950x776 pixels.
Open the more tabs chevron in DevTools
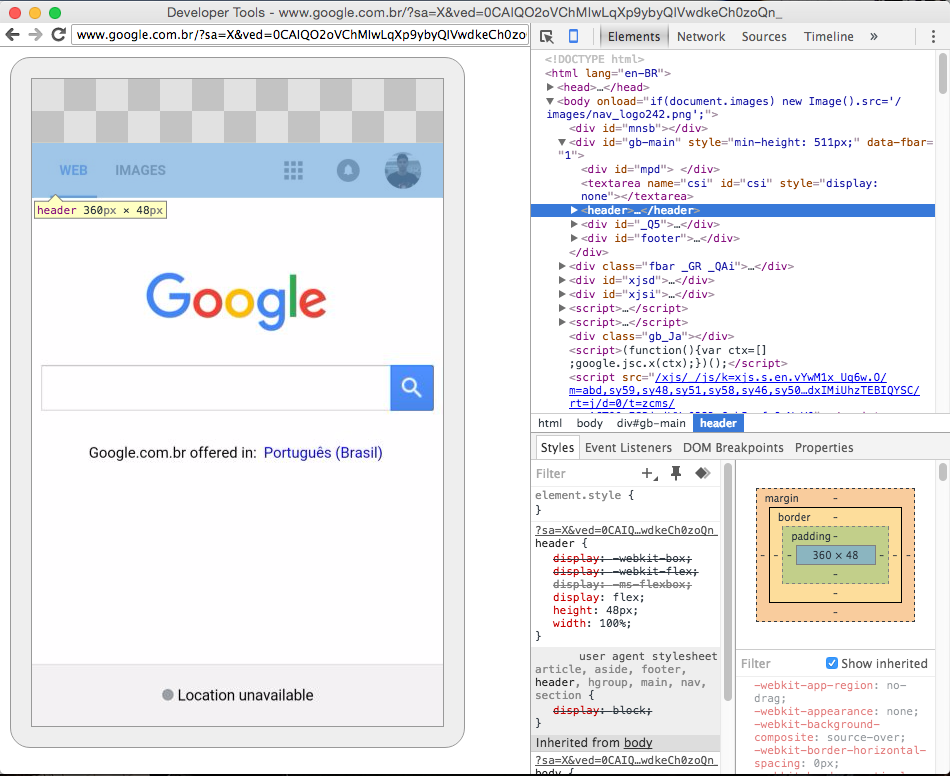point(874,36)
